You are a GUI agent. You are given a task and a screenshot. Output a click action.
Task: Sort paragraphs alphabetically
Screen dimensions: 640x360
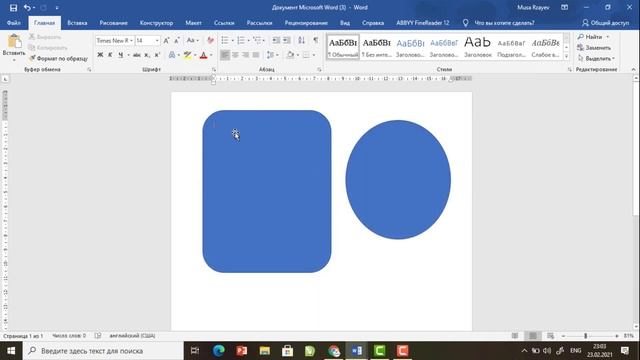click(x=301, y=40)
